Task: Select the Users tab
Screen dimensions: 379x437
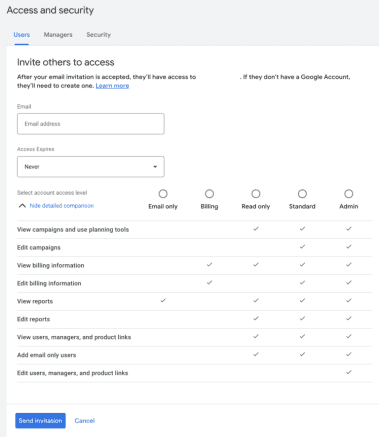Action: point(22,35)
